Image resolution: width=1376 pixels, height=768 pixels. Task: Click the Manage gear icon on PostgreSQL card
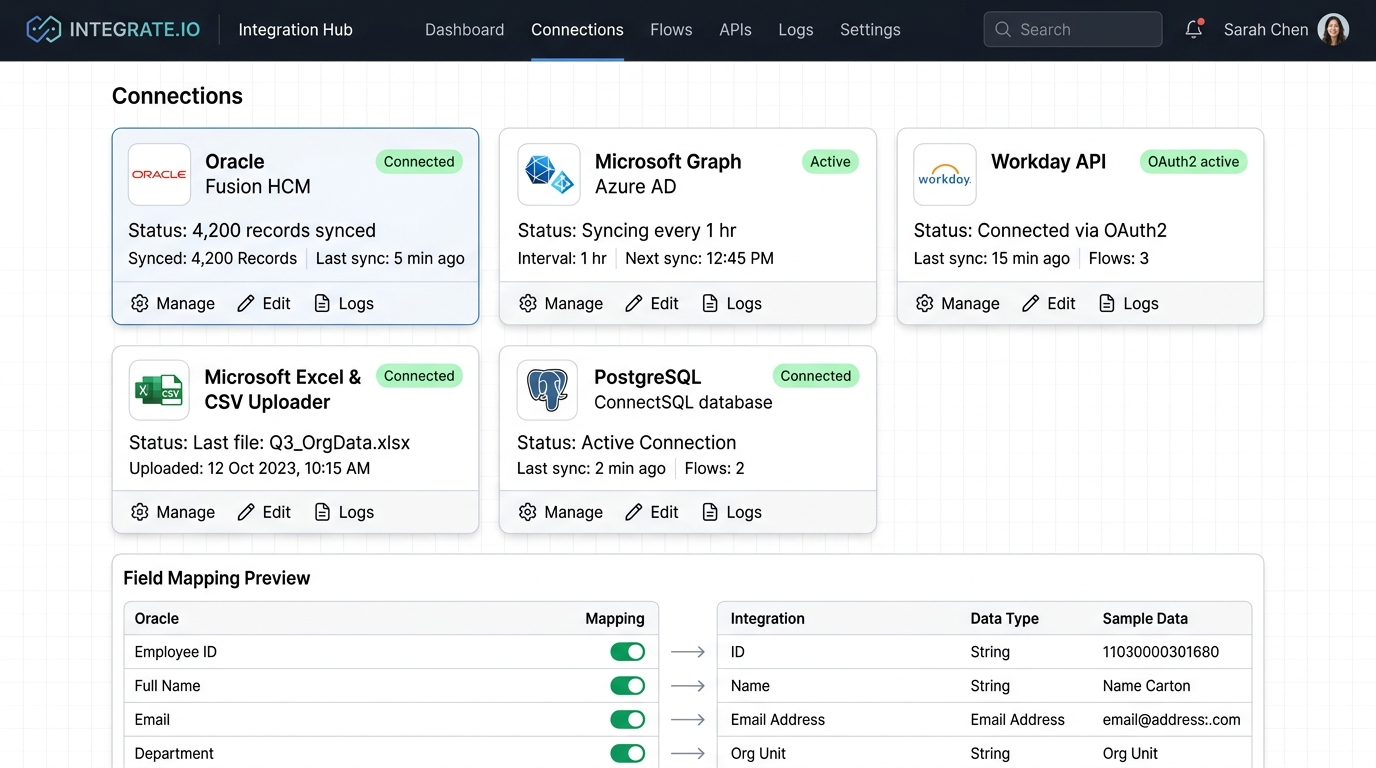pos(528,512)
